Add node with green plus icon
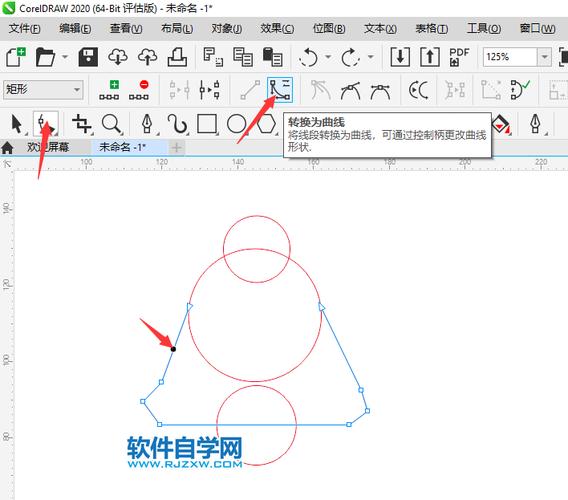The width and height of the screenshot is (568, 500). coord(109,90)
